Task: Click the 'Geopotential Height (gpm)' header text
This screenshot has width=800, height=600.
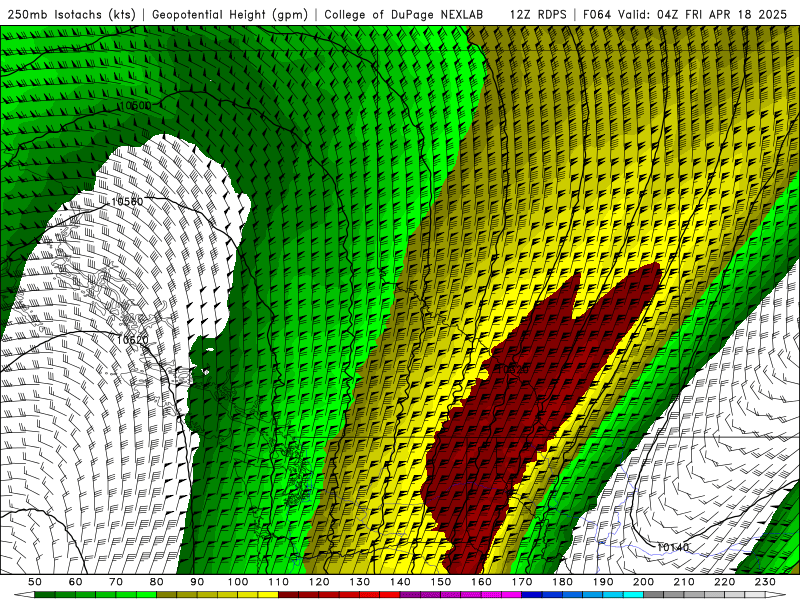Action: (230, 15)
